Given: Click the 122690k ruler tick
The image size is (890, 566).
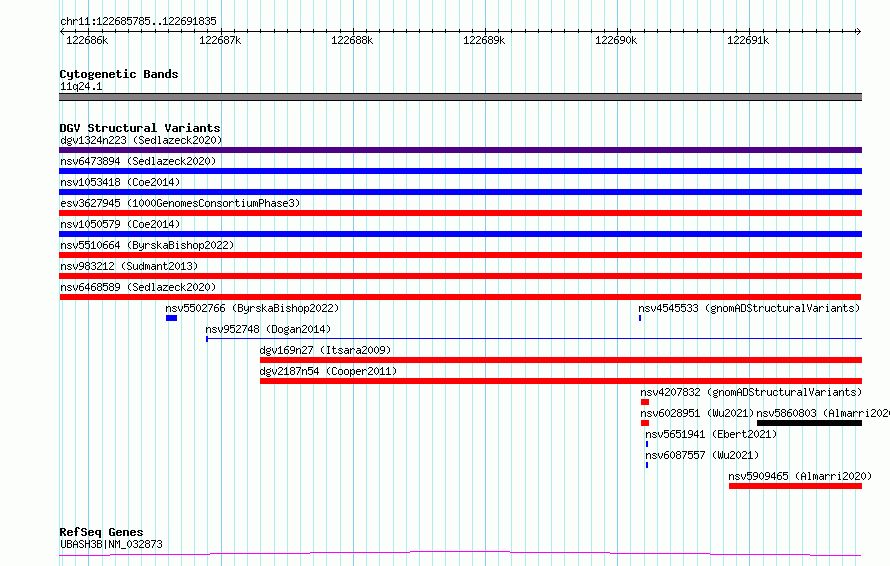Looking at the screenshot, I should coord(616,40).
